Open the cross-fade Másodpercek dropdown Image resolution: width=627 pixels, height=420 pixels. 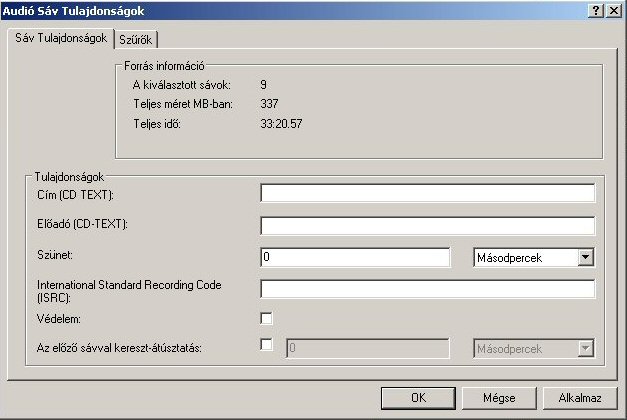coord(586,348)
